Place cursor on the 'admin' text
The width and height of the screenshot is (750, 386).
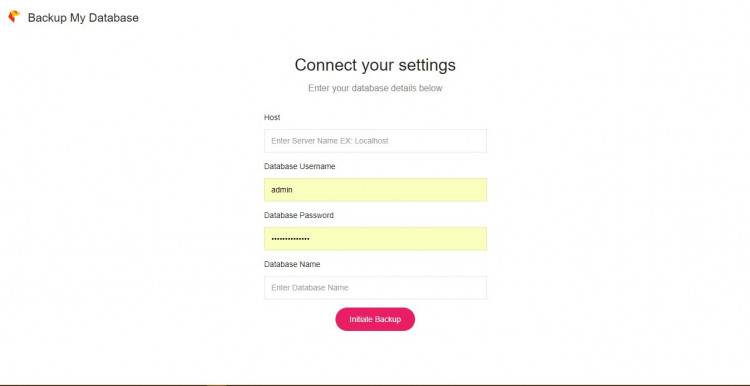coord(282,190)
